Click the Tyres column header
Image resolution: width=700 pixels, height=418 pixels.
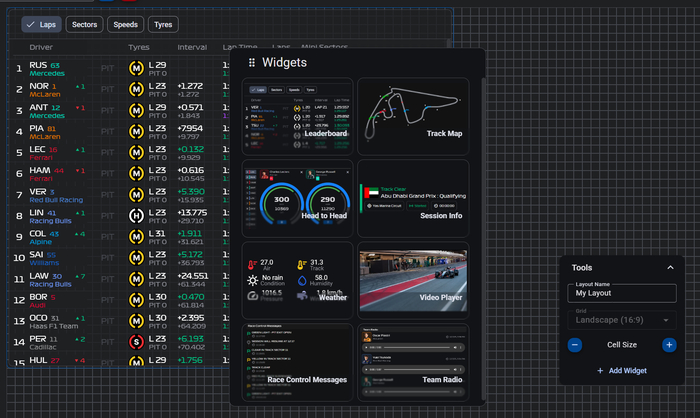pyautogui.click(x=139, y=47)
